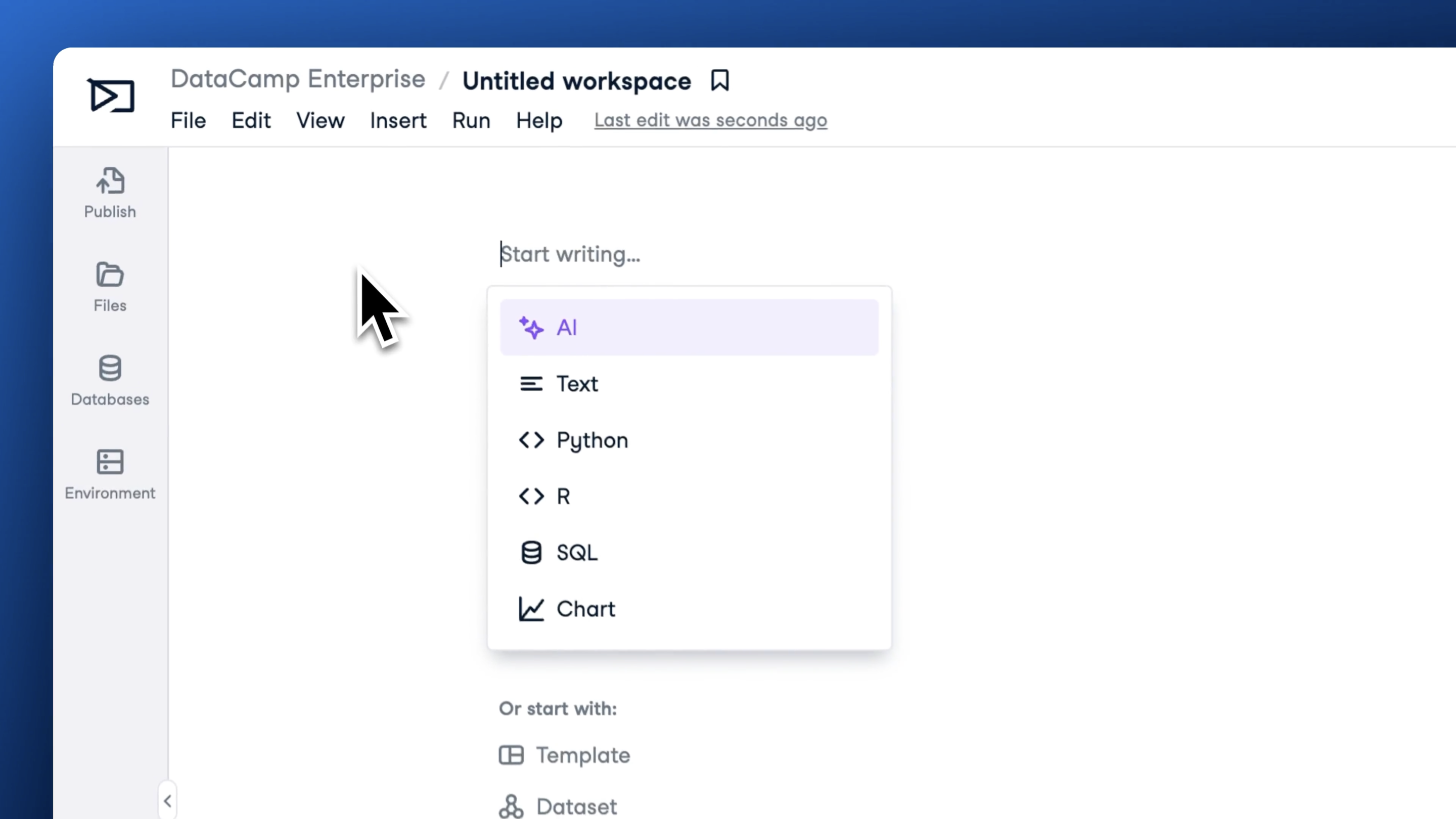Bookmark the Untitled workspace
This screenshot has width=1456, height=819.
pos(720,80)
